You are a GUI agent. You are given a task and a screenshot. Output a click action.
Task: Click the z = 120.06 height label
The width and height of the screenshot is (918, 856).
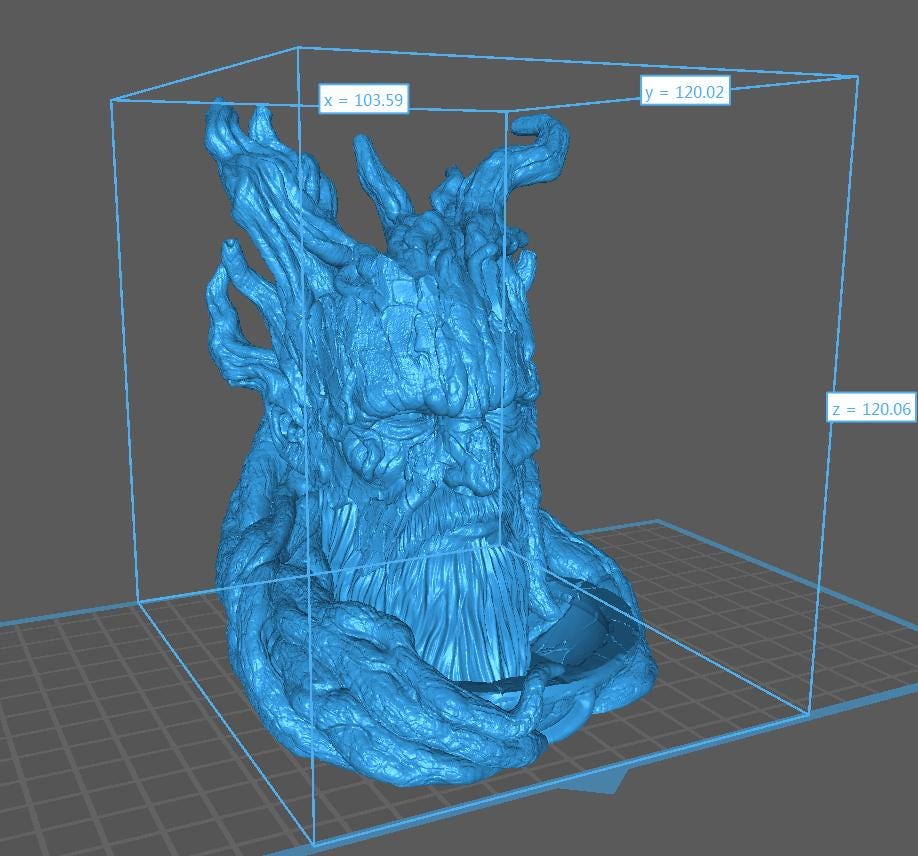870,408
